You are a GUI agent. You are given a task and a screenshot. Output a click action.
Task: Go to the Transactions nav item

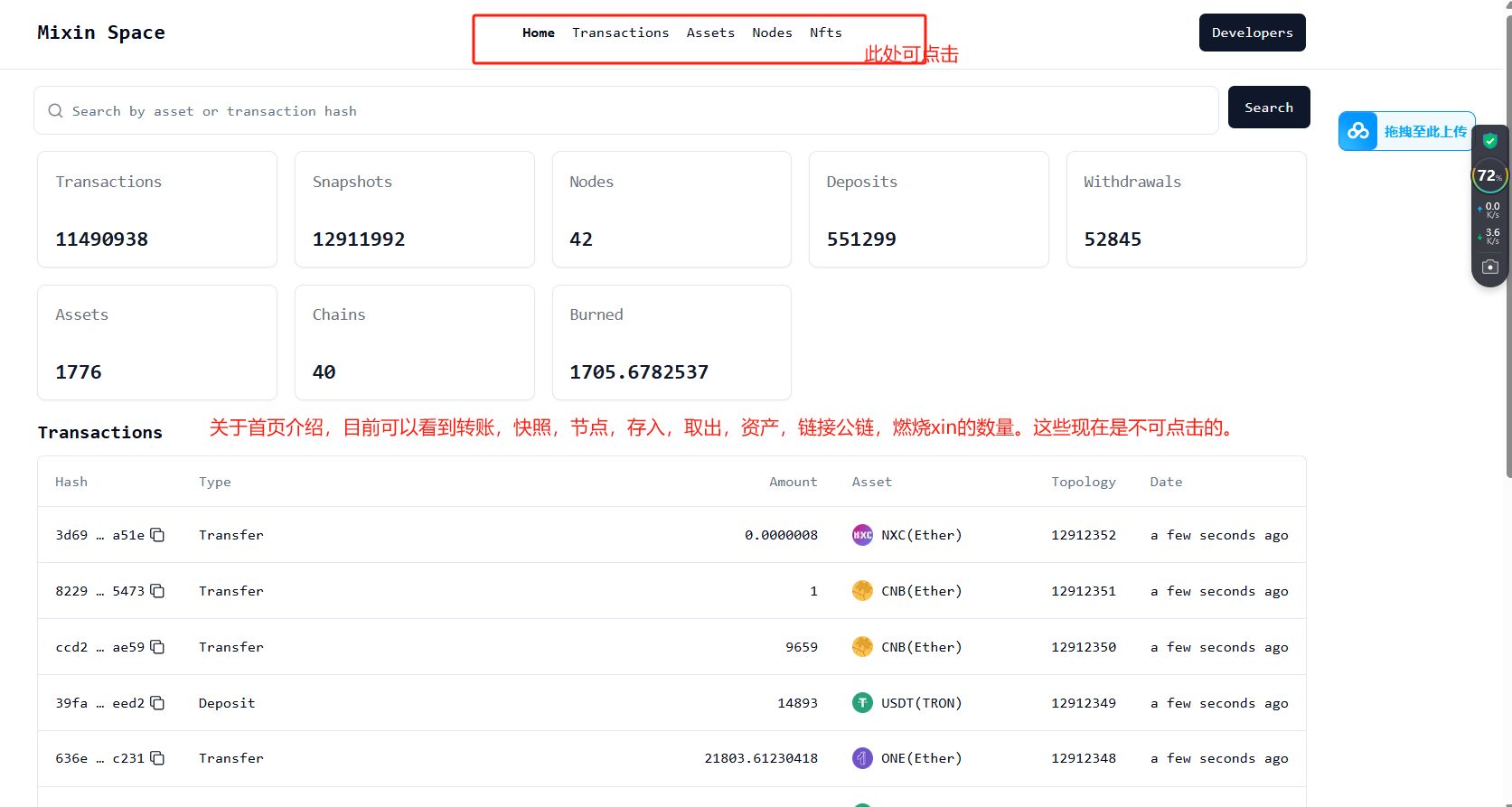pyautogui.click(x=620, y=33)
